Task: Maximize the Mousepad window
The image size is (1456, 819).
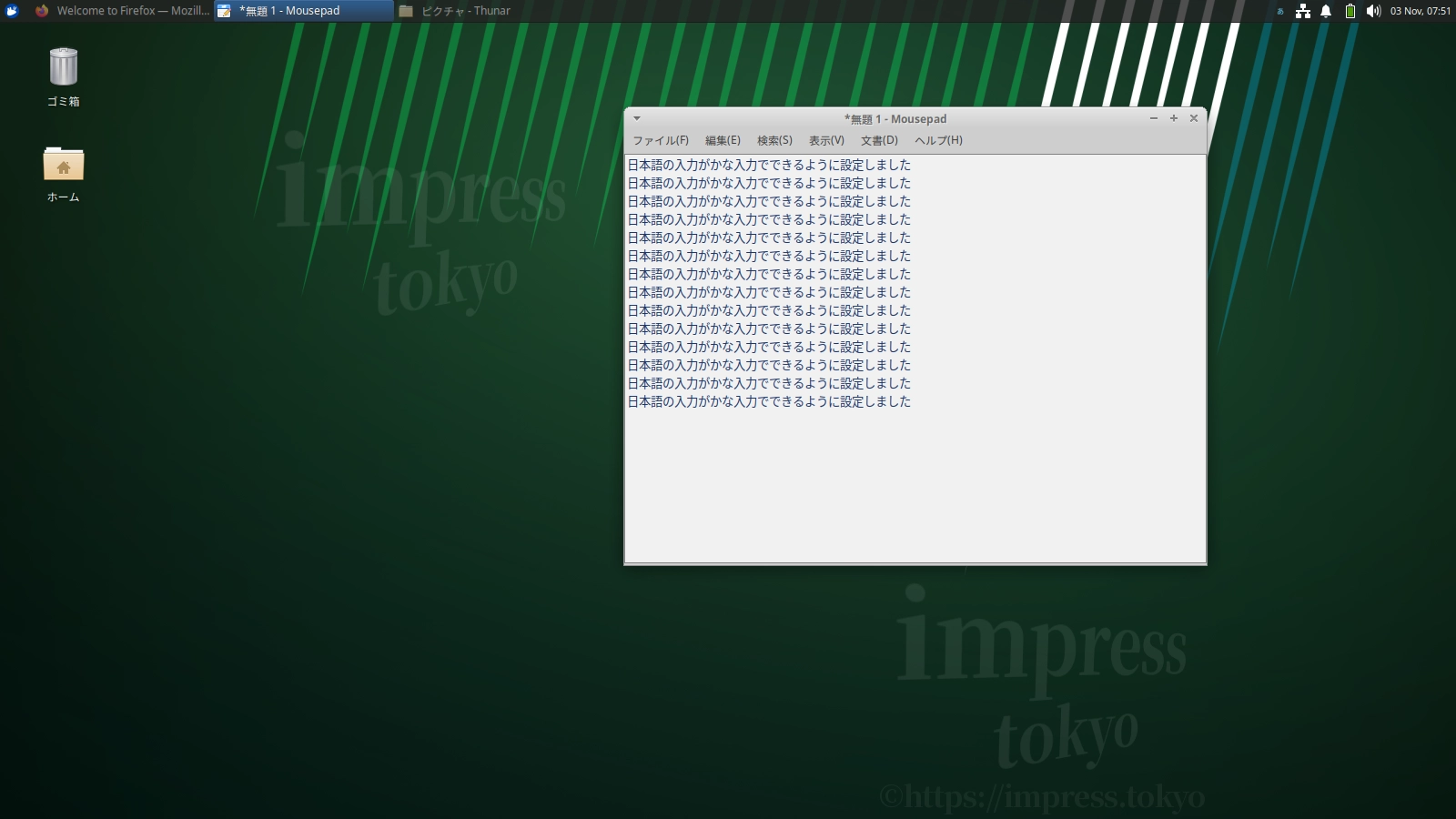Action: tap(1174, 118)
